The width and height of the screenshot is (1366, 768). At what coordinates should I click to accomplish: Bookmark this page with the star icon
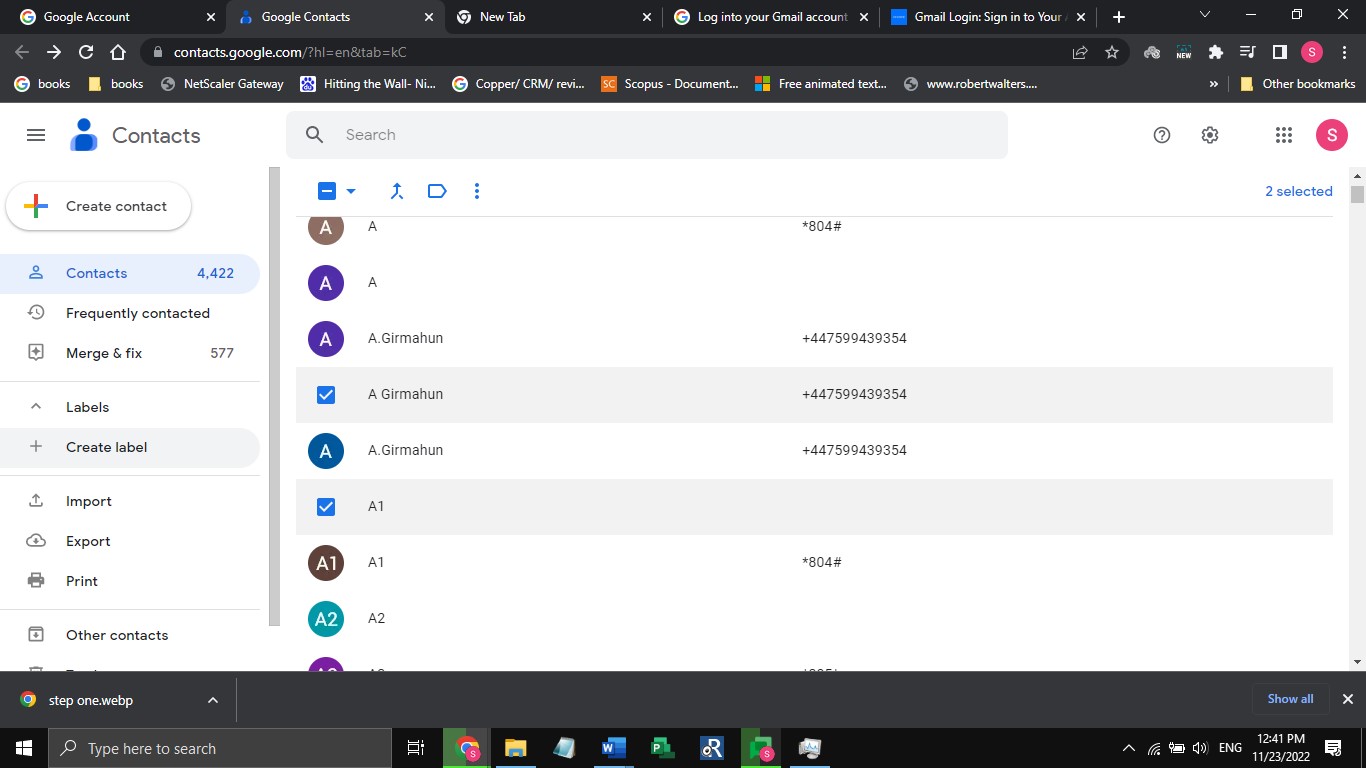pyautogui.click(x=1112, y=52)
